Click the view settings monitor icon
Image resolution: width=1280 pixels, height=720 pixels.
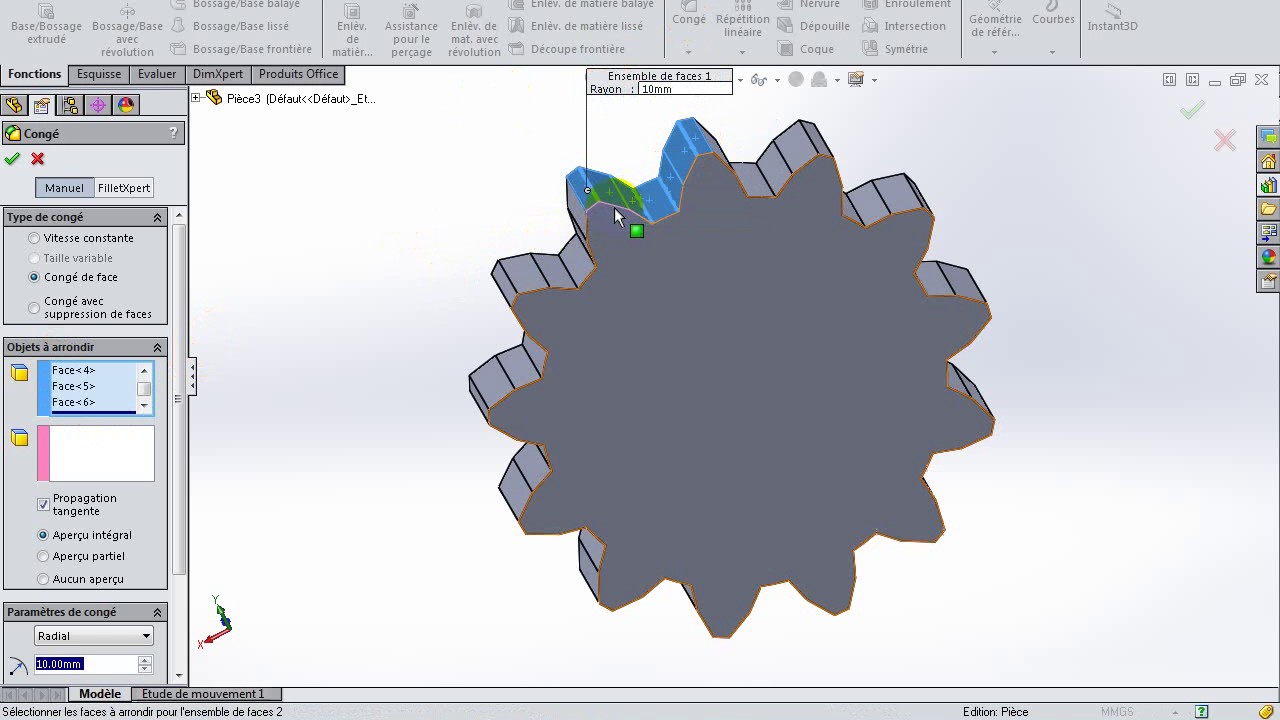click(x=856, y=80)
